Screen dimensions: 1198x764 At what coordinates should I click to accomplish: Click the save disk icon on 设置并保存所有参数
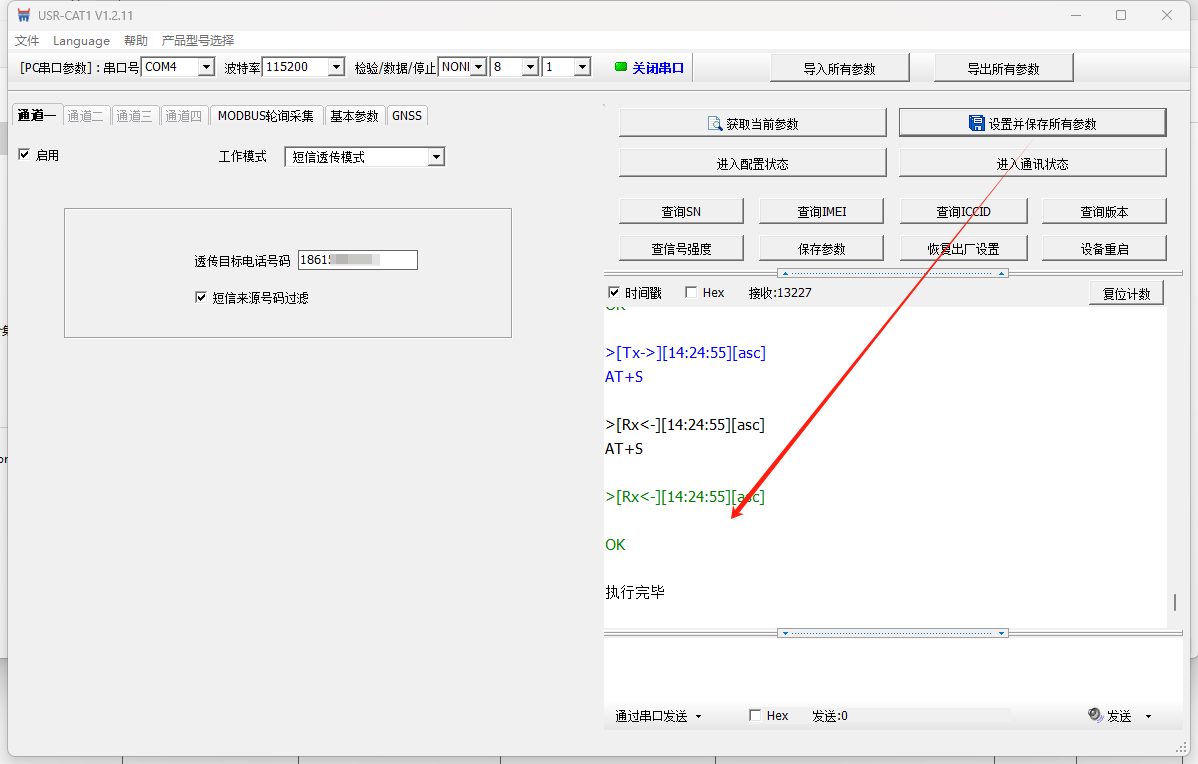click(976, 123)
